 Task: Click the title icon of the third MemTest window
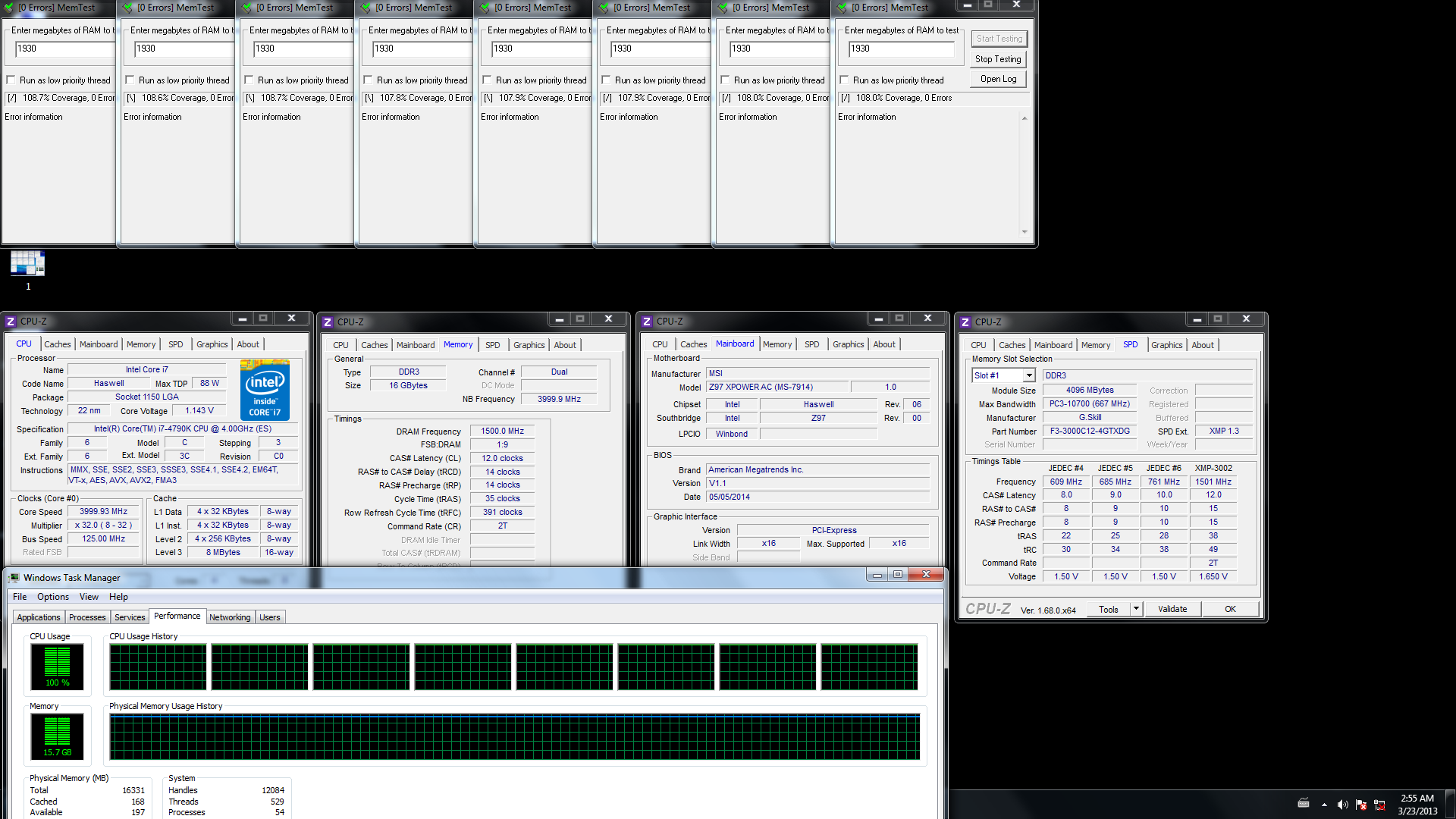[x=246, y=8]
